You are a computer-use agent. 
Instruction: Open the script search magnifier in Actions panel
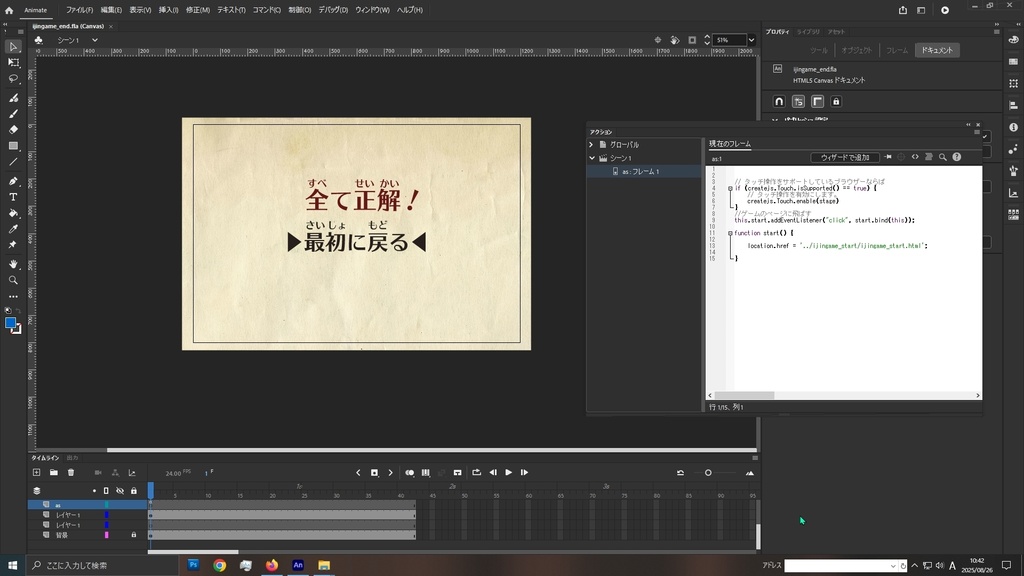tap(942, 157)
